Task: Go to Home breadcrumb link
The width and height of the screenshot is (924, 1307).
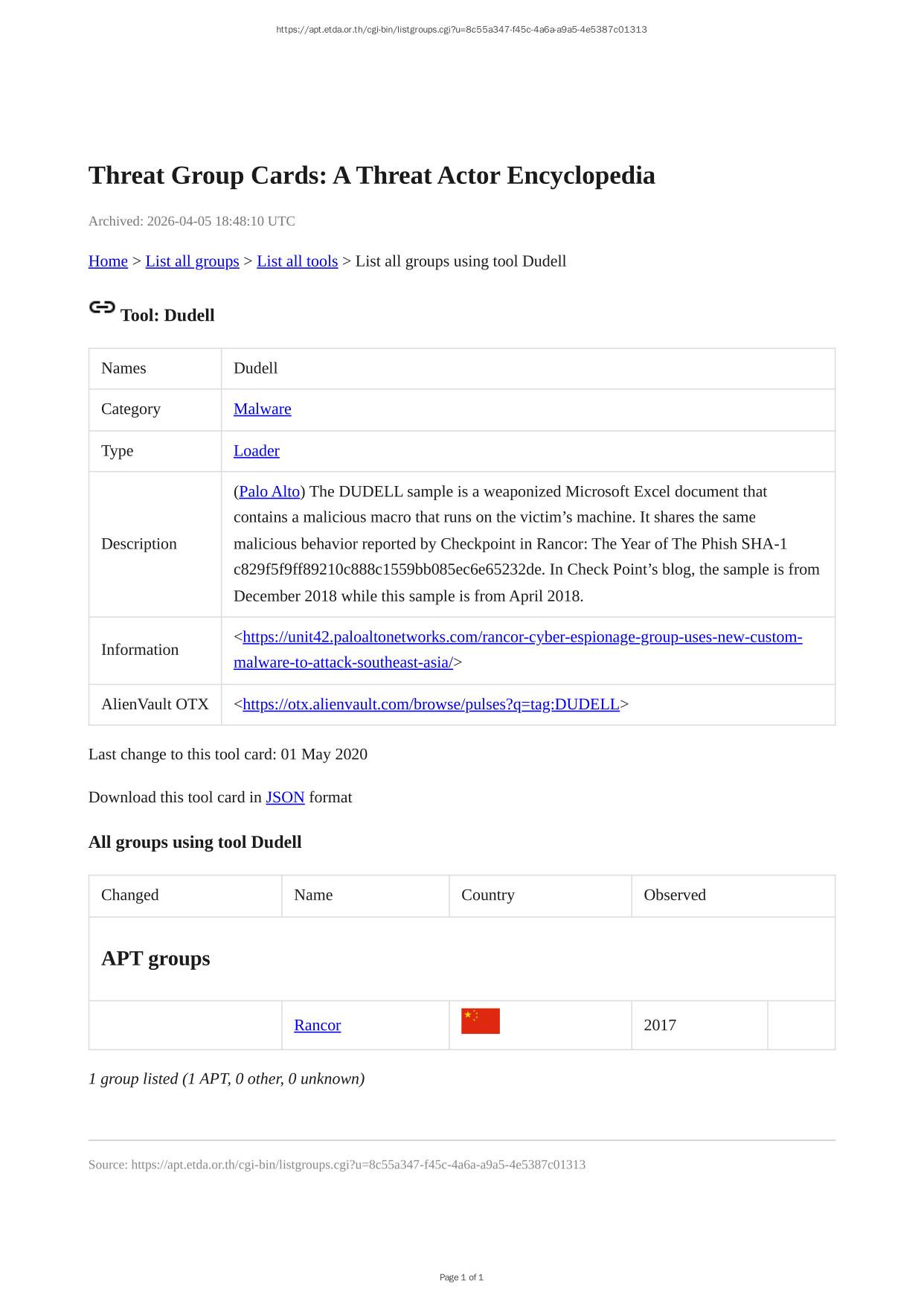Action: (108, 261)
